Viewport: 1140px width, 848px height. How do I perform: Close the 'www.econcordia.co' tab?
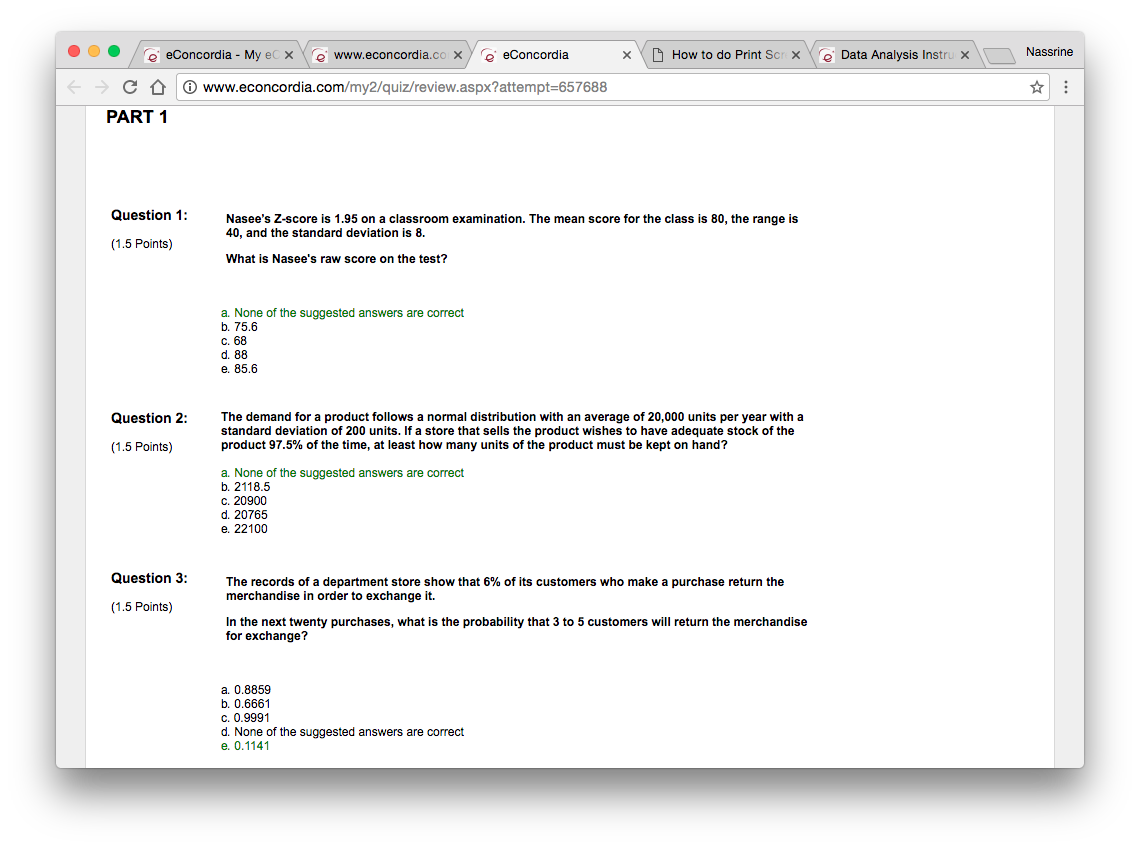pyautogui.click(x=457, y=55)
